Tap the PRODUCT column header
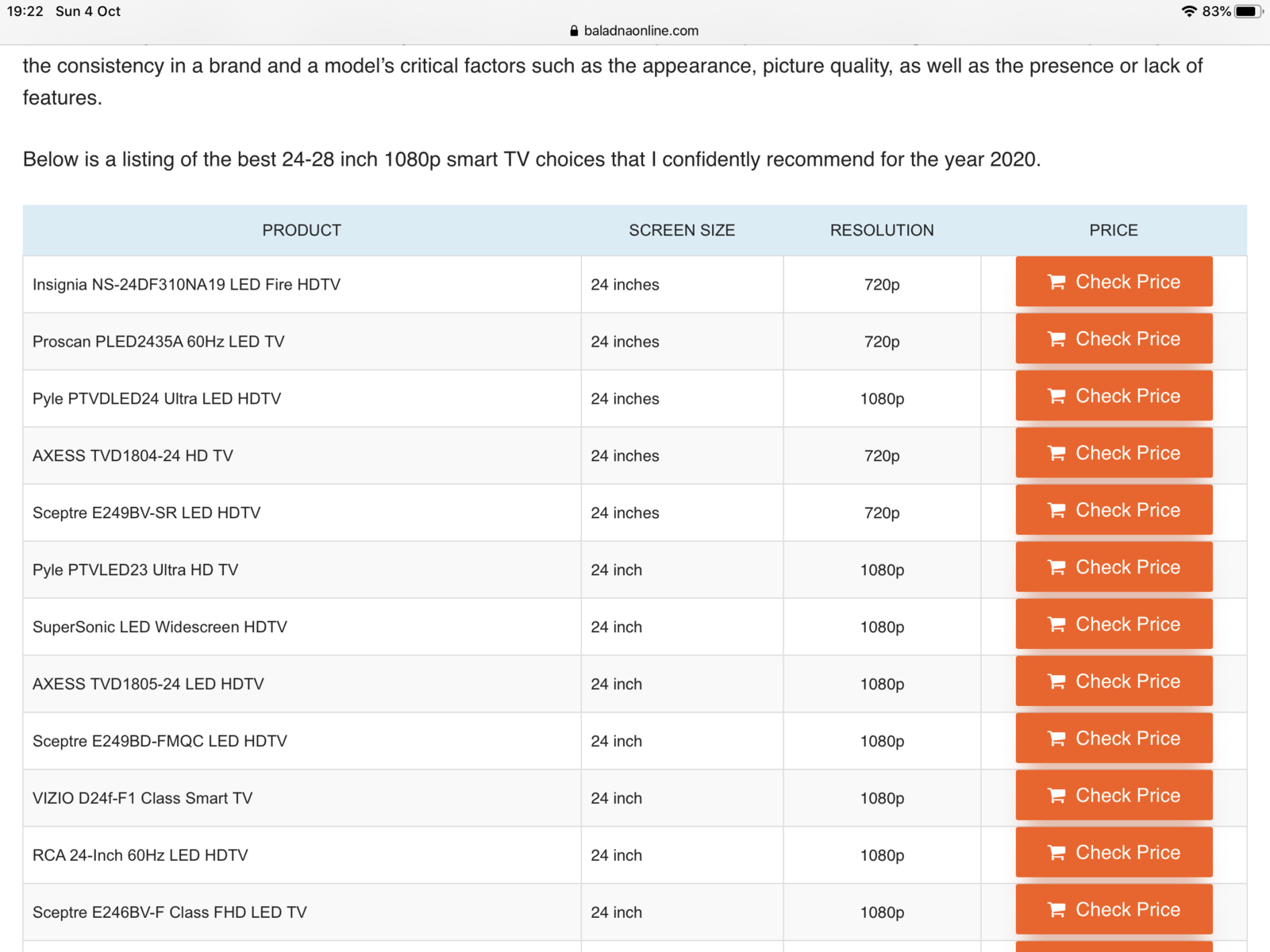1270x952 pixels. pyautogui.click(x=302, y=230)
